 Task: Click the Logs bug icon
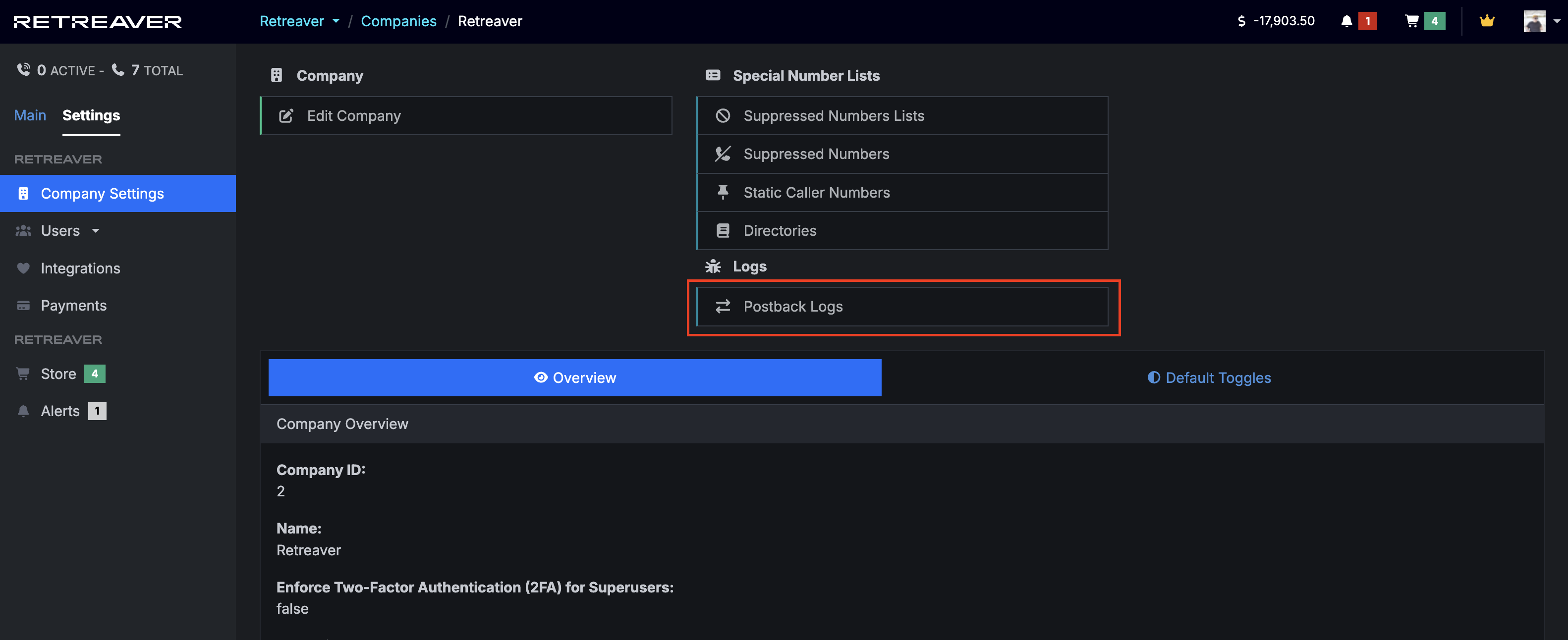tap(713, 267)
